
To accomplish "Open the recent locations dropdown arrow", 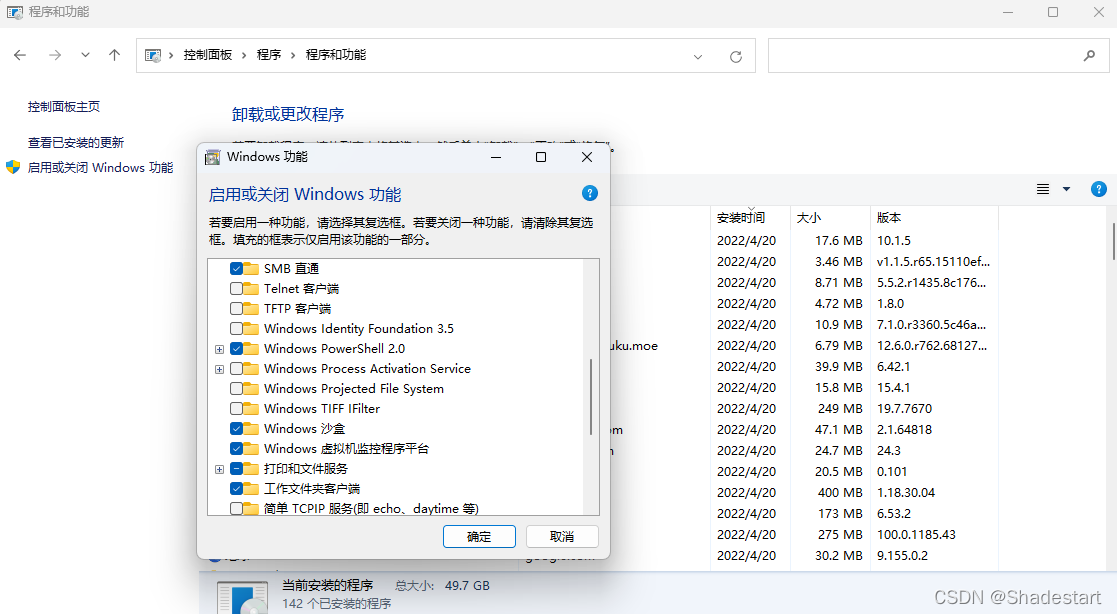I will coord(85,55).
